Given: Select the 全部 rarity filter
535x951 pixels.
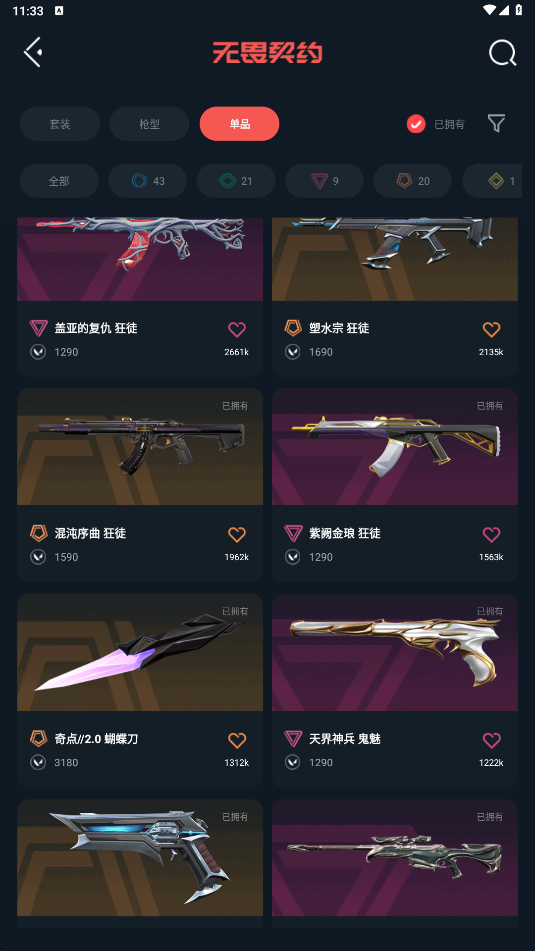Looking at the screenshot, I should click(x=59, y=181).
